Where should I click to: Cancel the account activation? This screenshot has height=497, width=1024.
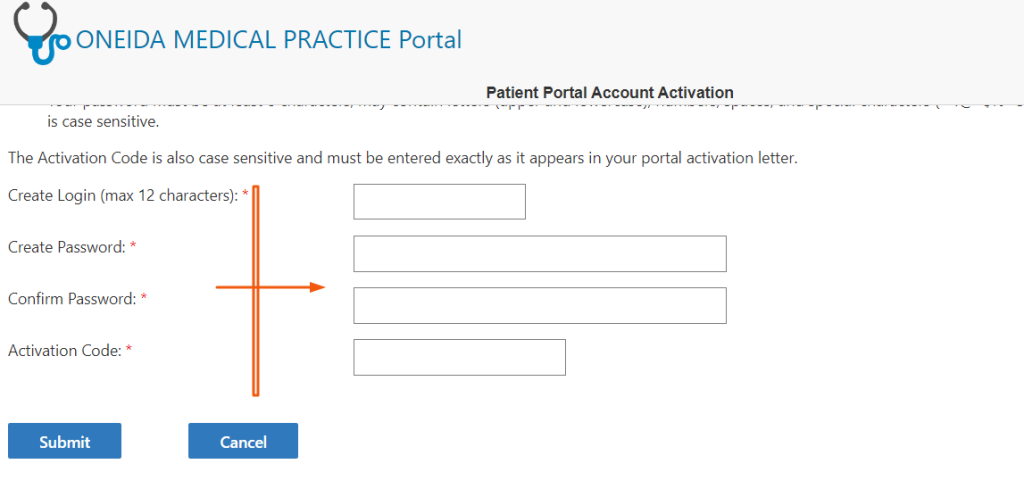tap(243, 441)
